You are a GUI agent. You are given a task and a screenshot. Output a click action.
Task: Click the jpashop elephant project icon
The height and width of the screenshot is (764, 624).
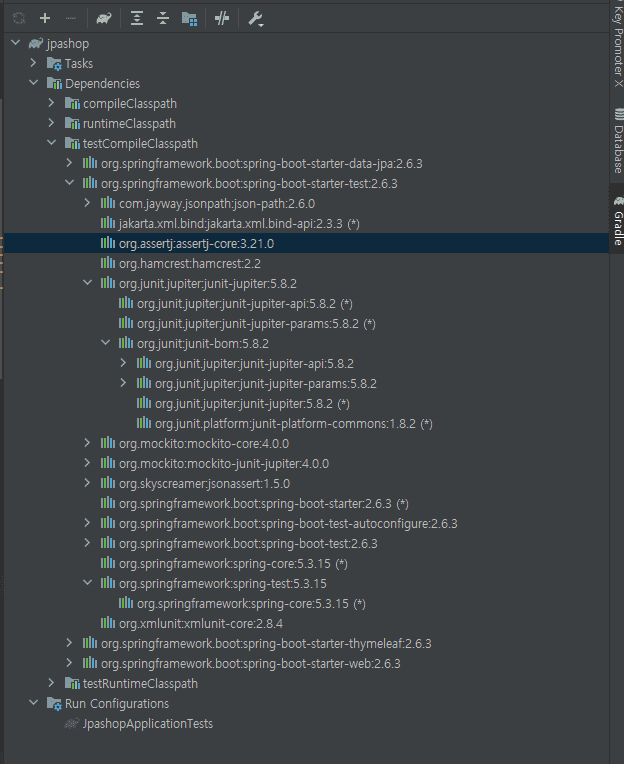[36, 43]
